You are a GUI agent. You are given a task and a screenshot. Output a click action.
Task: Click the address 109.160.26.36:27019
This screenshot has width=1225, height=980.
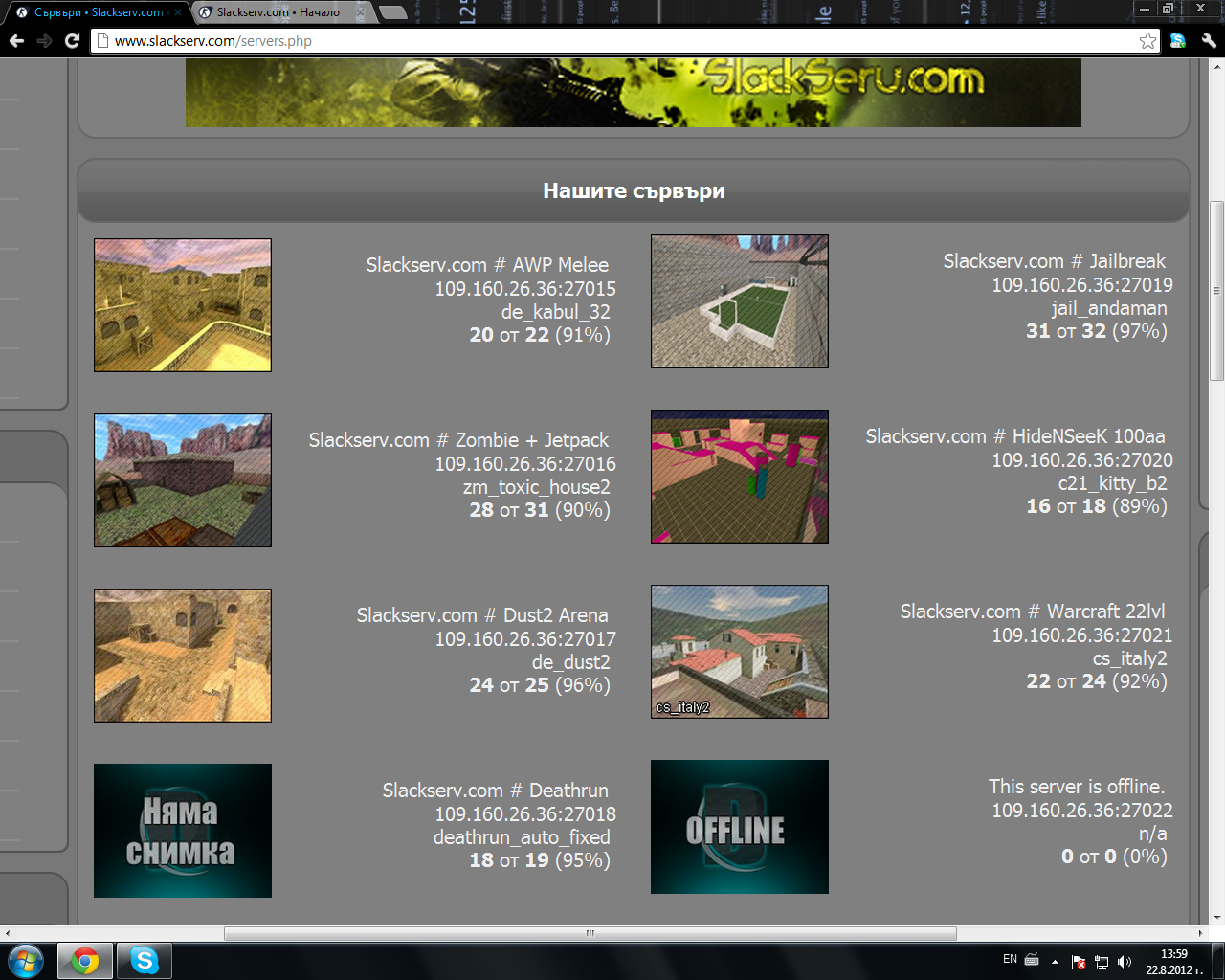click(1082, 285)
